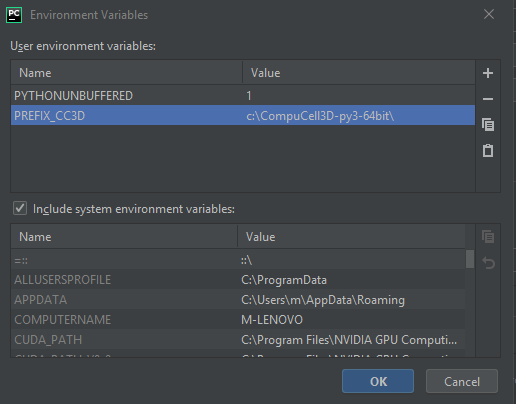Click the revert icon beside system variables
Image resolution: width=516 pixels, height=404 pixels.
[488, 263]
